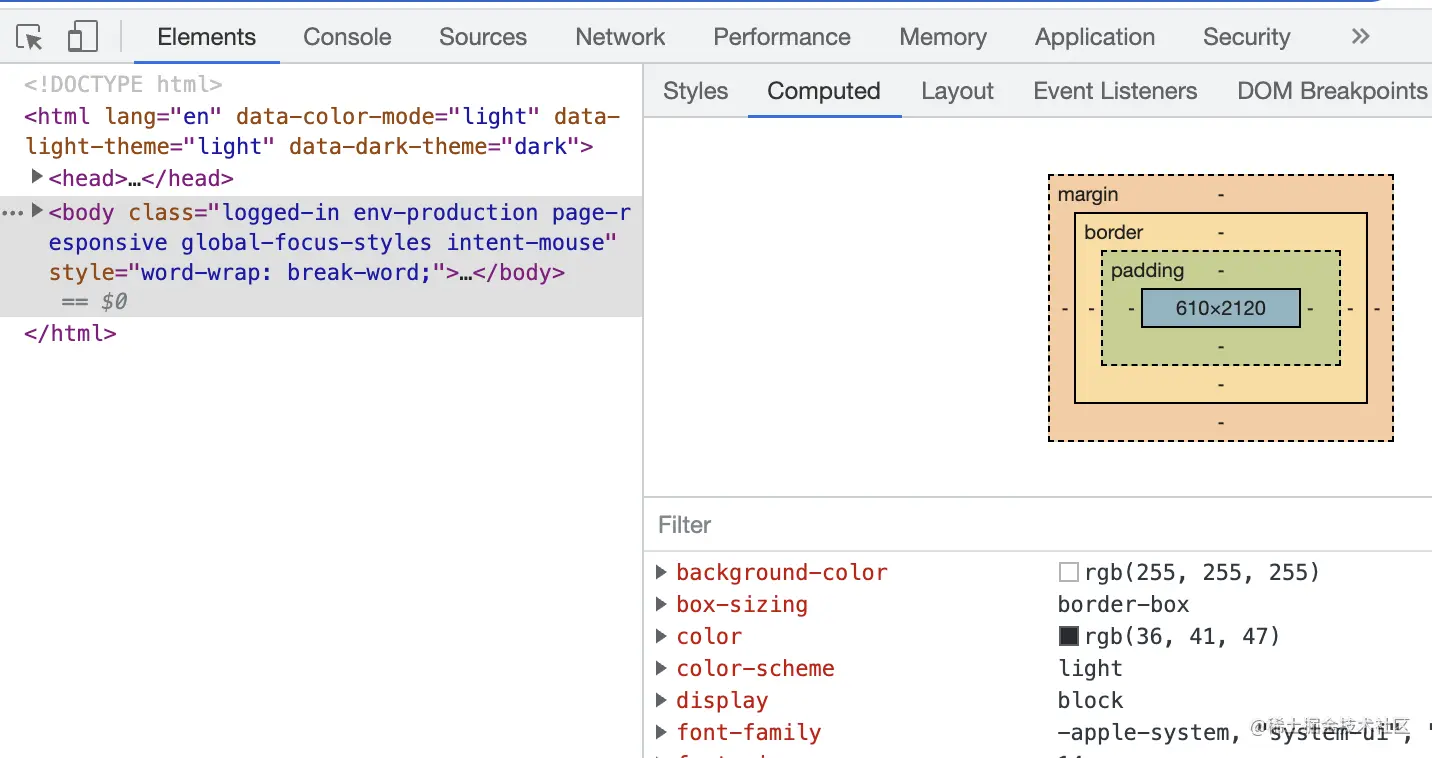Expand the background-color computed property
1432x758 pixels.
[x=661, y=572]
